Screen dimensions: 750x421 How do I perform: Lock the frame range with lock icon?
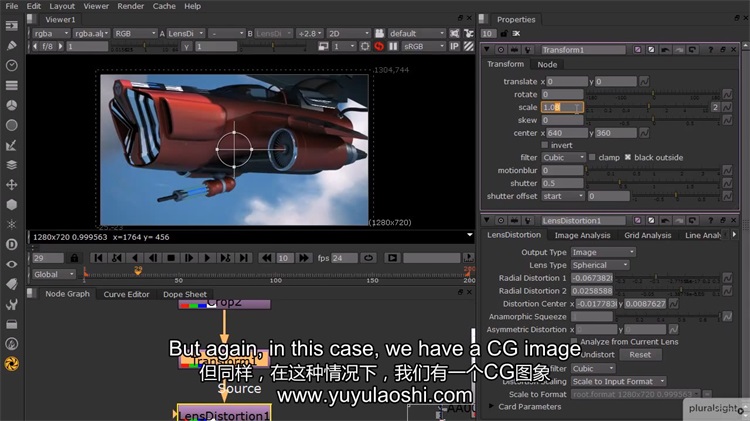tap(74, 258)
